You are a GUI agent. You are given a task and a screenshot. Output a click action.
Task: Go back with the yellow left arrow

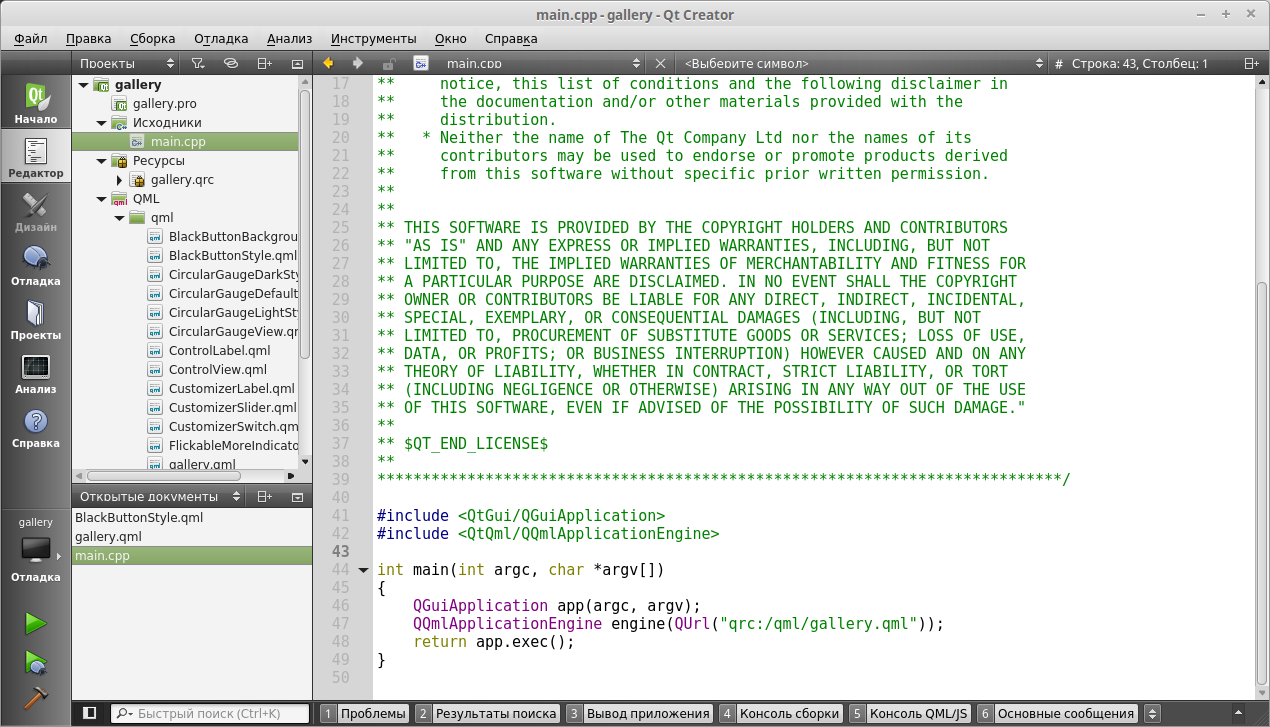[x=327, y=63]
